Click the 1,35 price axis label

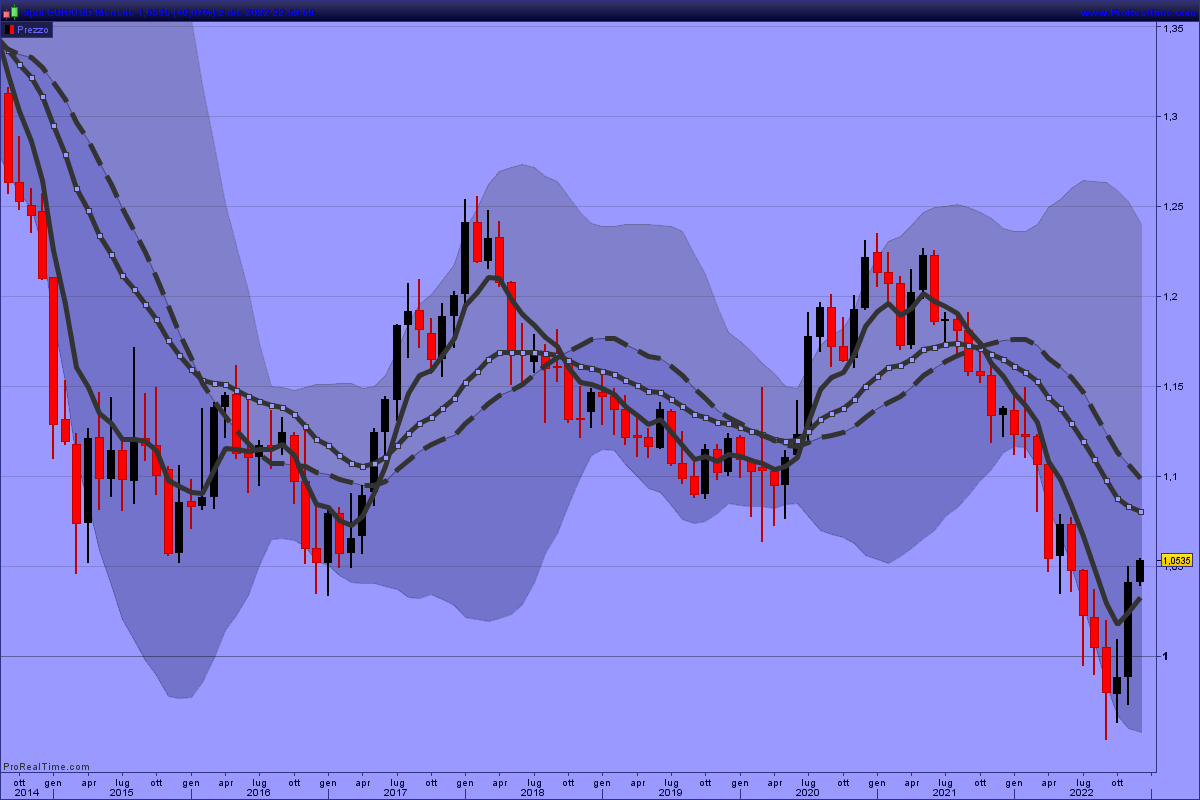(1172, 29)
